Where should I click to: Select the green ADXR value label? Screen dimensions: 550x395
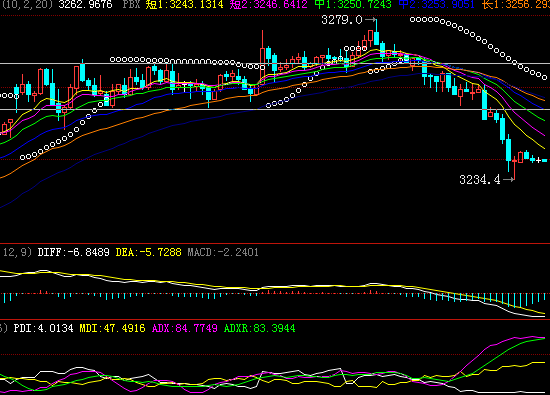(x=260, y=328)
